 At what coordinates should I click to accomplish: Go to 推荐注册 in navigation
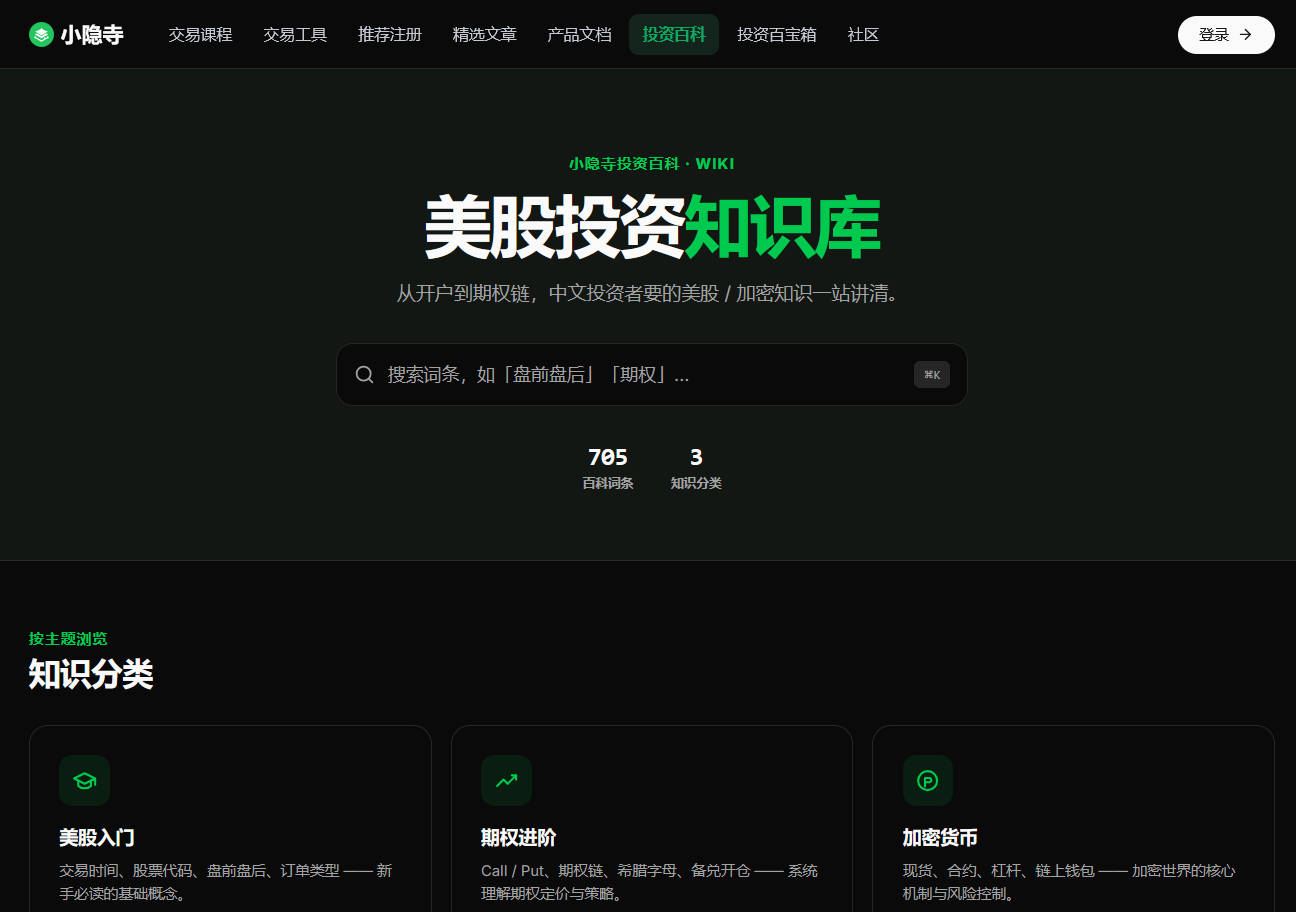coord(390,35)
